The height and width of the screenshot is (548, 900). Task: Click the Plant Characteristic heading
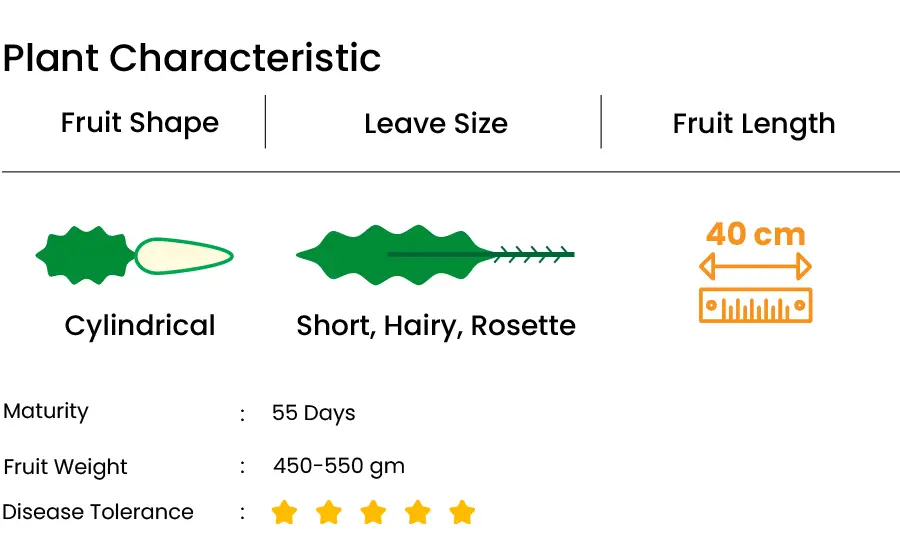click(x=192, y=58)
